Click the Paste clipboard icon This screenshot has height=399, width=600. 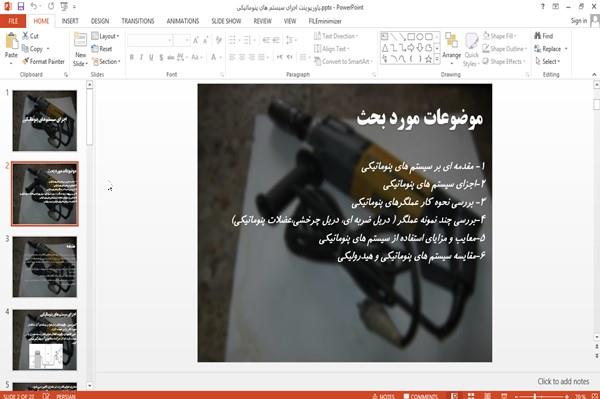click(x=11, y=41)
